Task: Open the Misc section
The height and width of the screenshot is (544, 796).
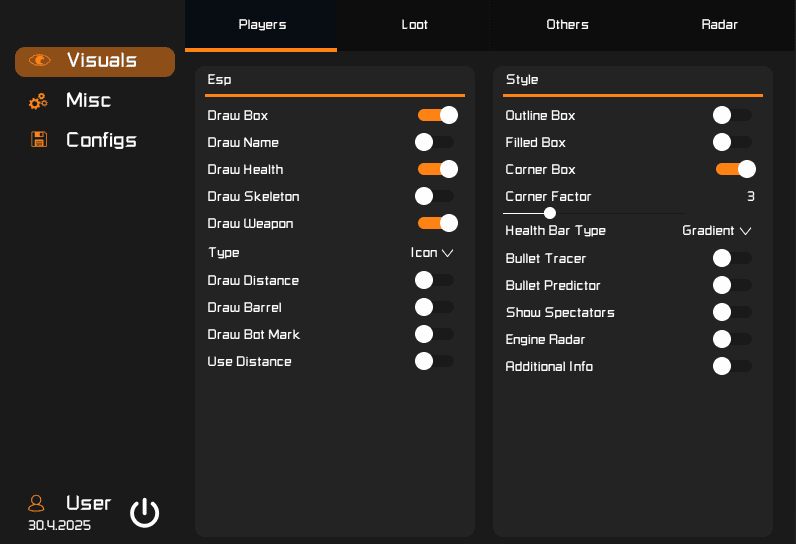Action: (88, 100)
